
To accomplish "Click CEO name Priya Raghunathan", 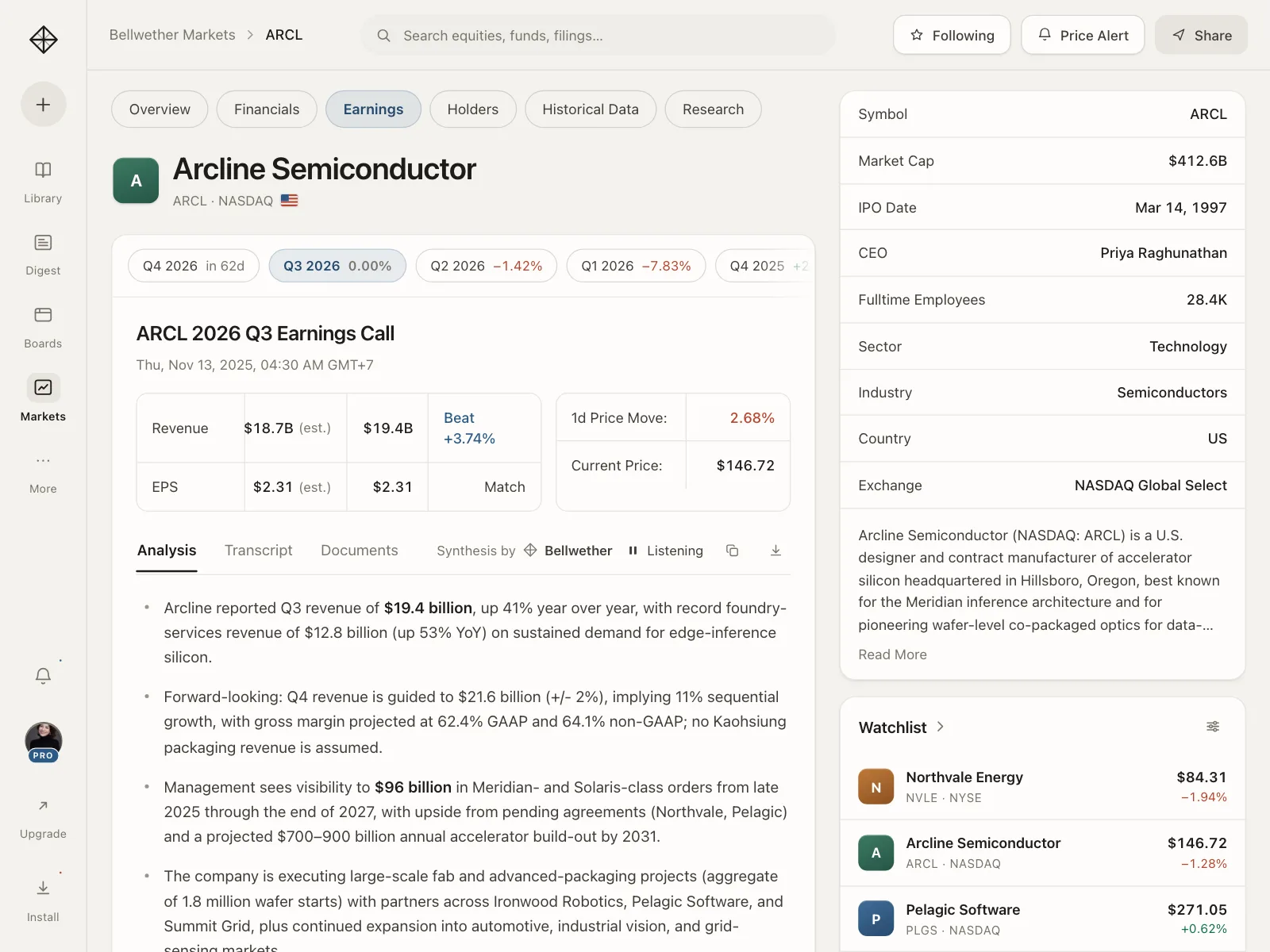I will 1164,253.
